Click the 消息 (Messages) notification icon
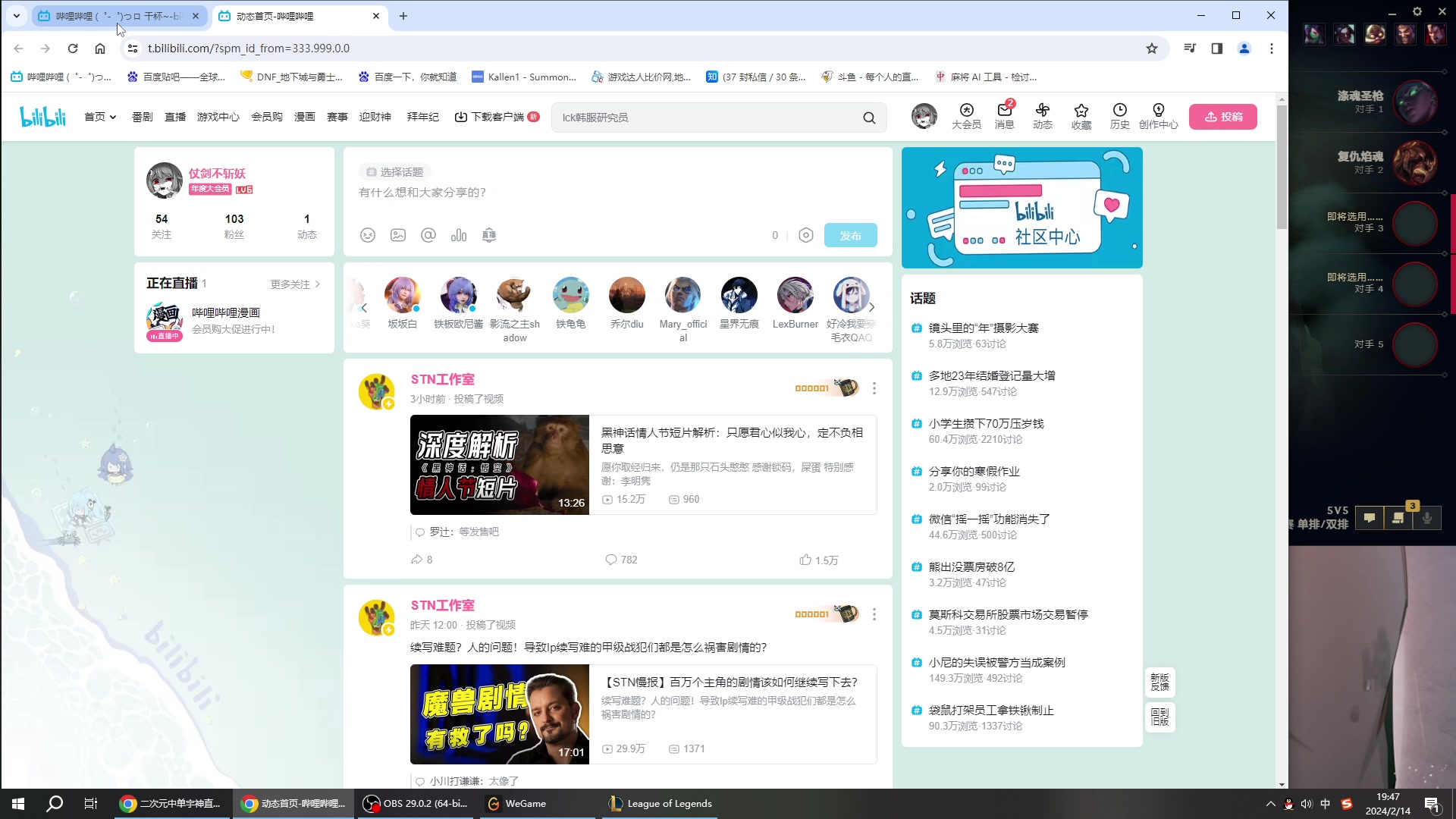The image size is (1456, 819). pyautogui.click(x=1005, y=115)
